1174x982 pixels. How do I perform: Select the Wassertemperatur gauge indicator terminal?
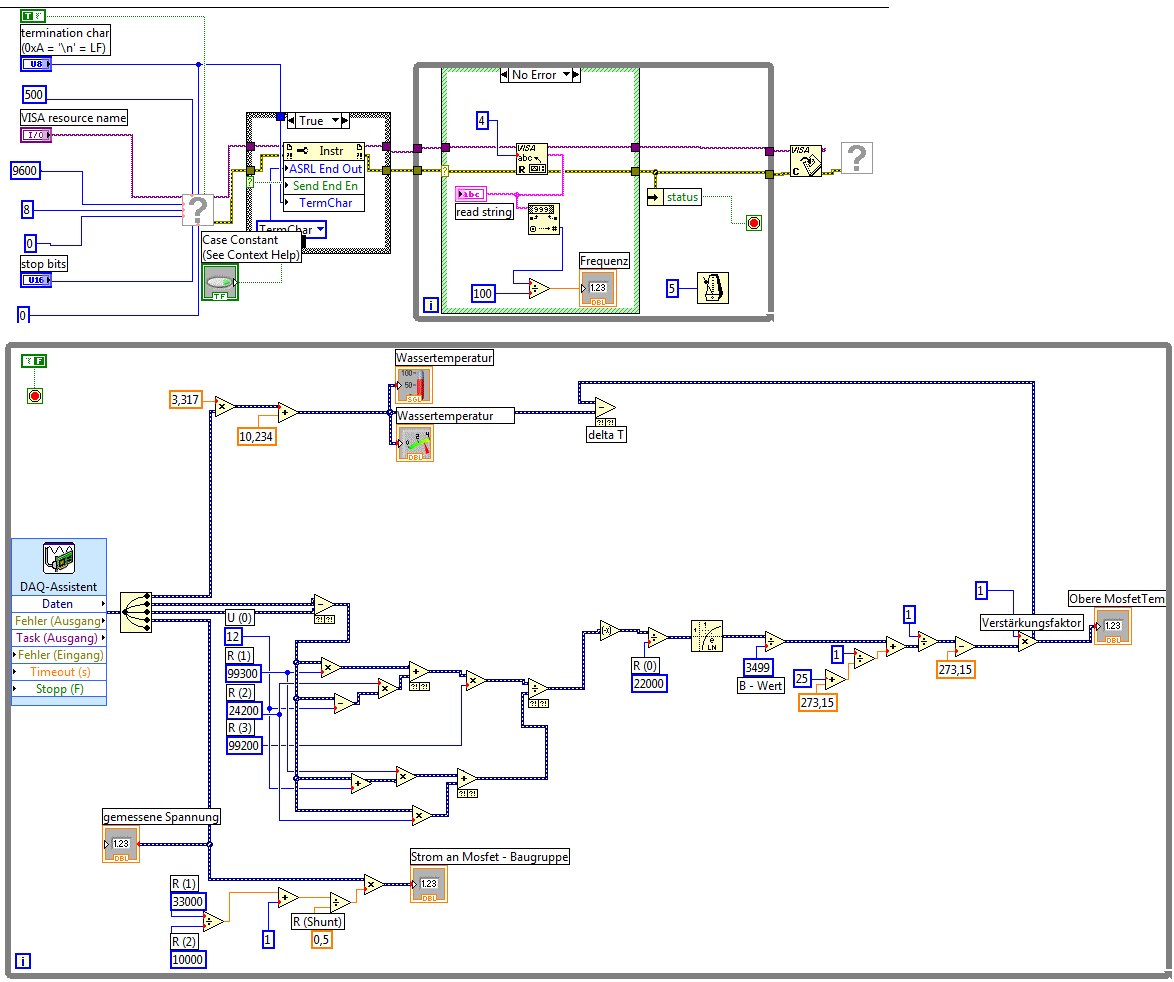pyautogui.click(x=415, y=443)
